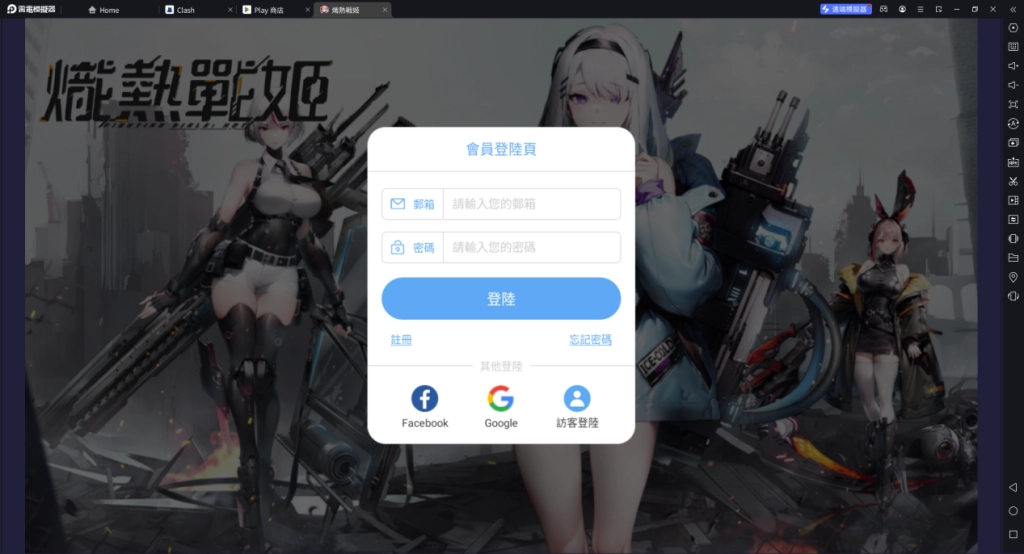Click volume down speaker icon
The height and width of the screenshot is (554, 1024).
[x=1013, y=85]
